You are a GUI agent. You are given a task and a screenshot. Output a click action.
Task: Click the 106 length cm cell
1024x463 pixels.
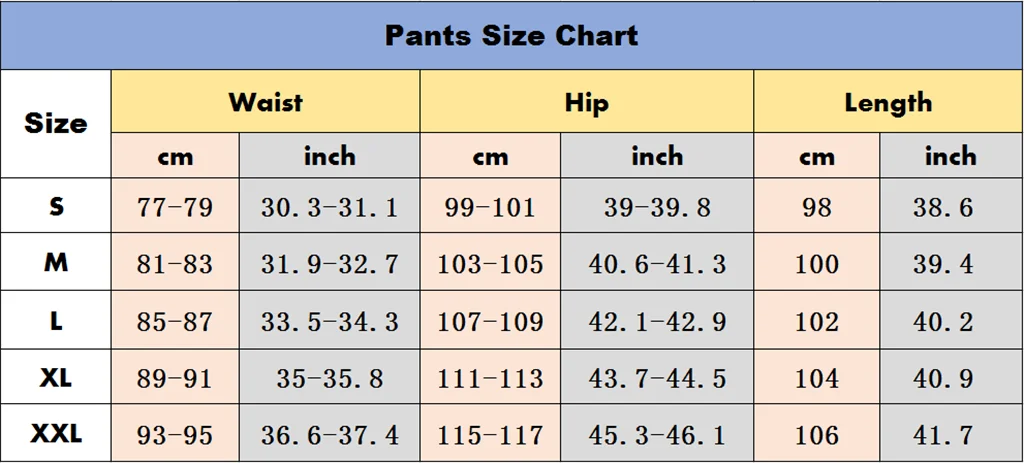click(817, 434)
